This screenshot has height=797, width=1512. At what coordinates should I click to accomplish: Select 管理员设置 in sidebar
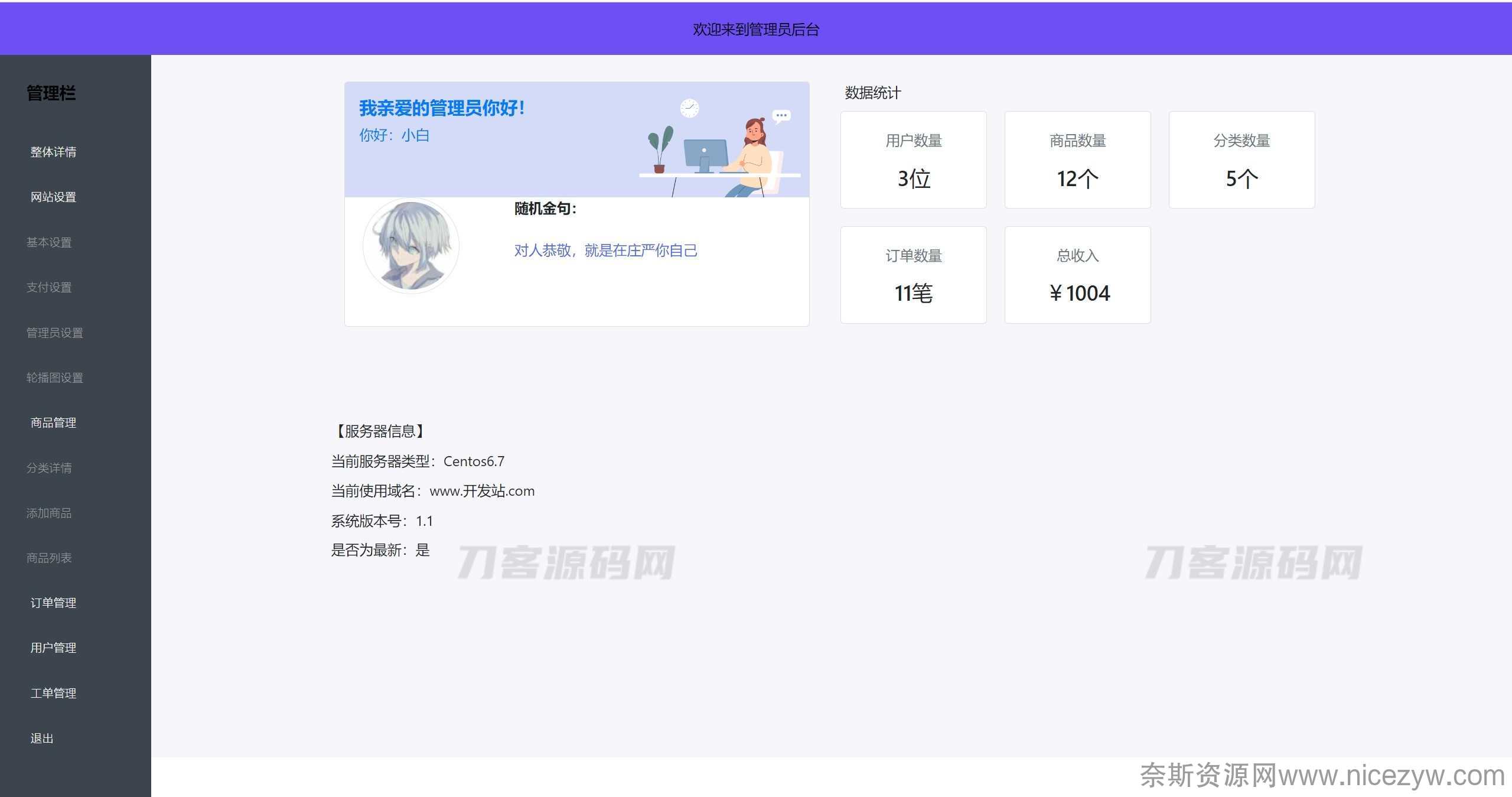54,333
